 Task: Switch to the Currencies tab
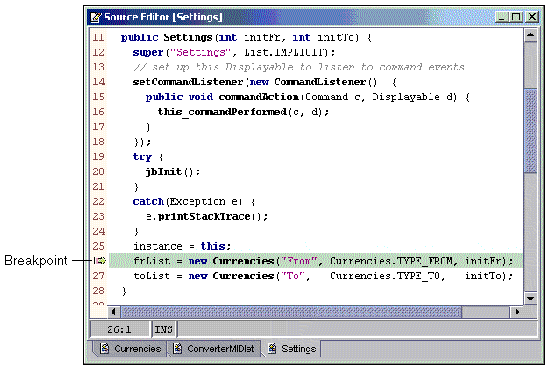130,348
